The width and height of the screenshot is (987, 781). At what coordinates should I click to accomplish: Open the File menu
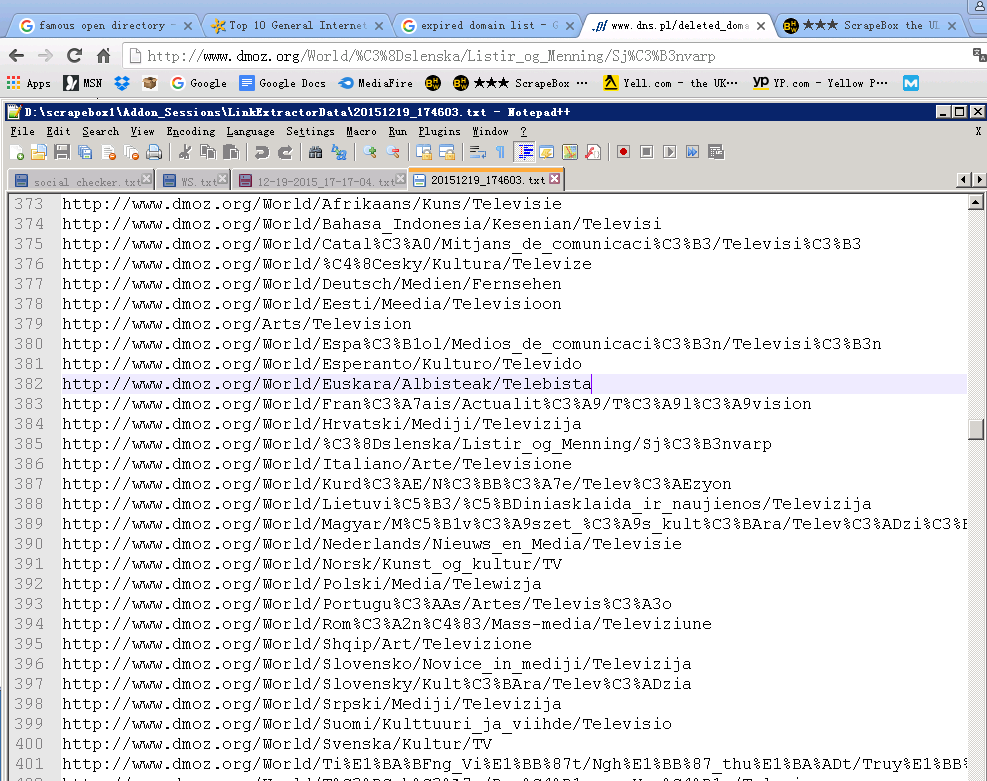click(22, 132)
